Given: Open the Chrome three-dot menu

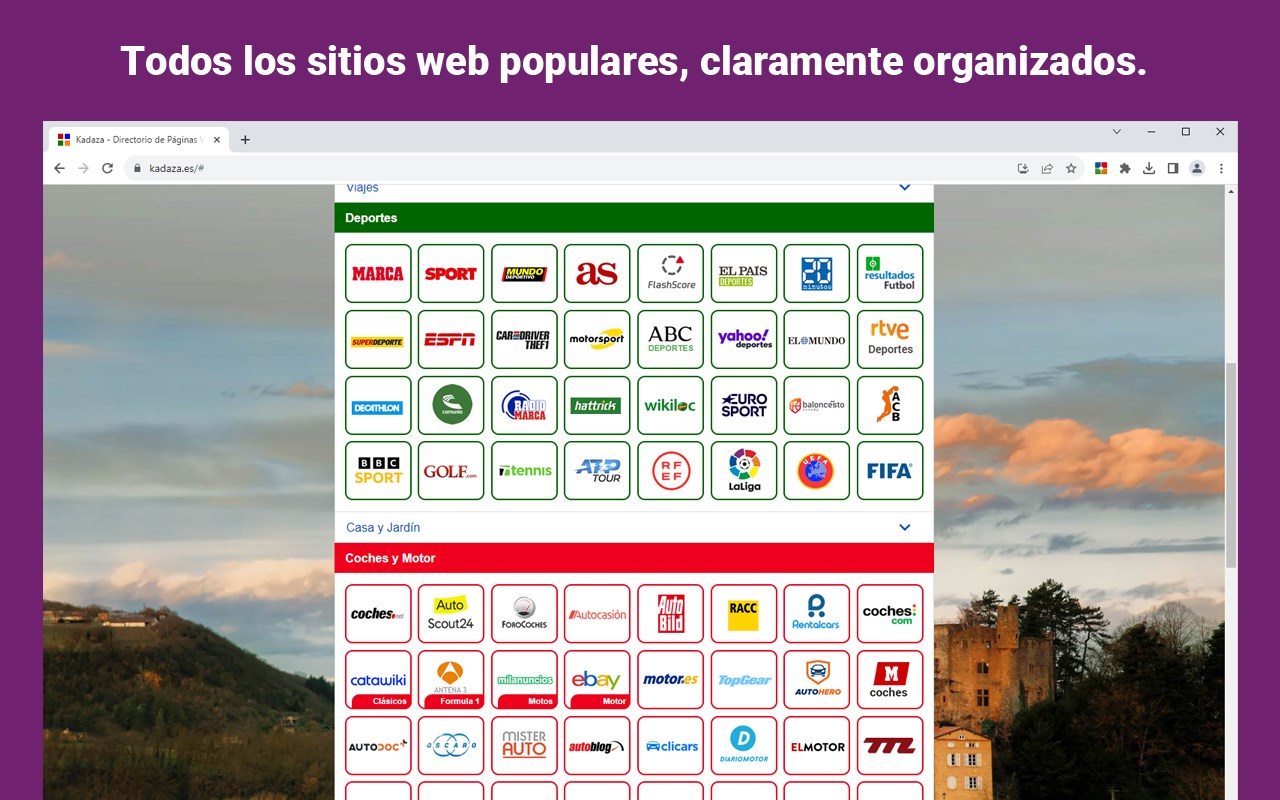Looking at the screenshot, I should (x=1221, y=169).
